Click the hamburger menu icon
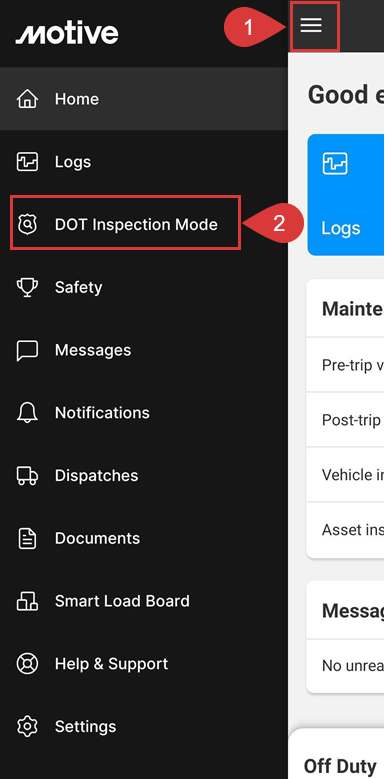Image resolution: width=385 pixels, height=779 pixels. 311,25
